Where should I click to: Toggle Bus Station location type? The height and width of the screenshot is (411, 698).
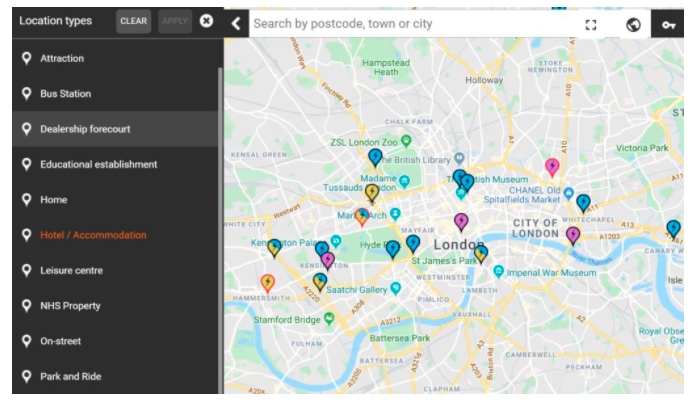point(65,94)
